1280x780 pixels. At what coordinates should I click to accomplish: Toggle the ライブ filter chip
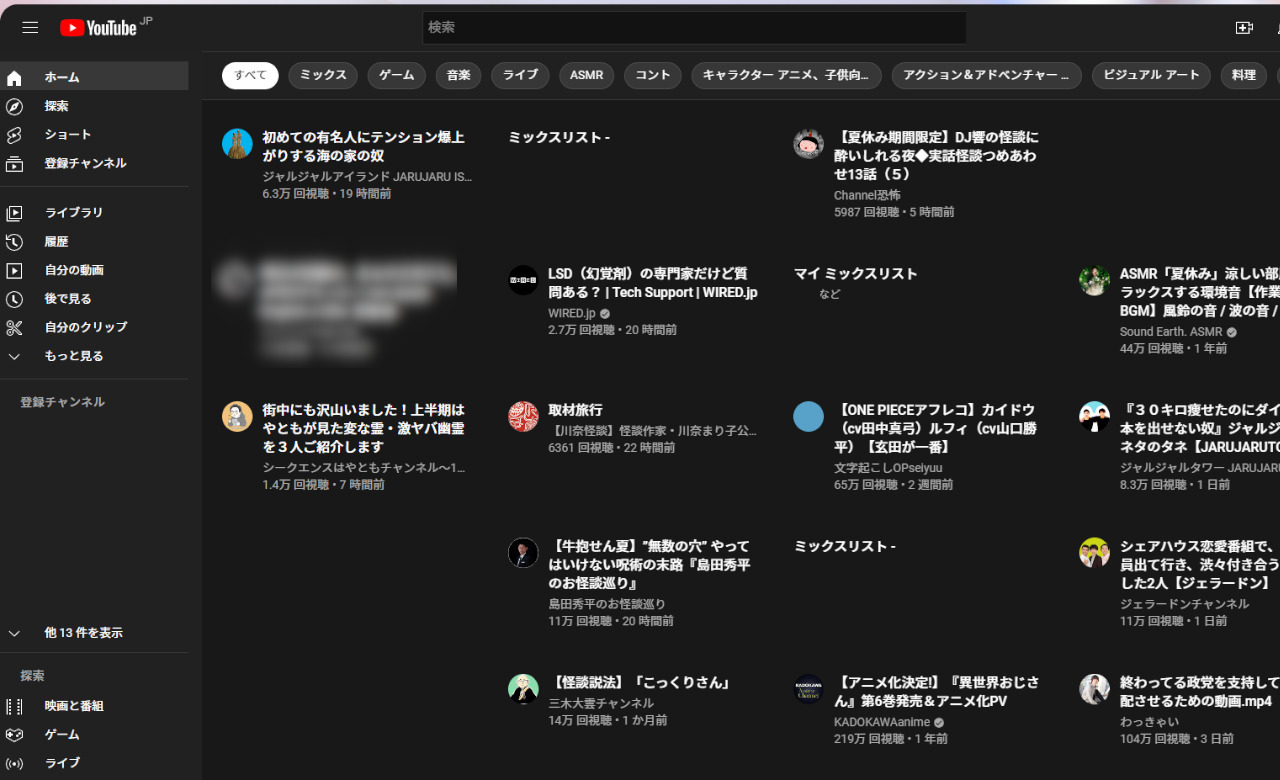pos(520,75)
